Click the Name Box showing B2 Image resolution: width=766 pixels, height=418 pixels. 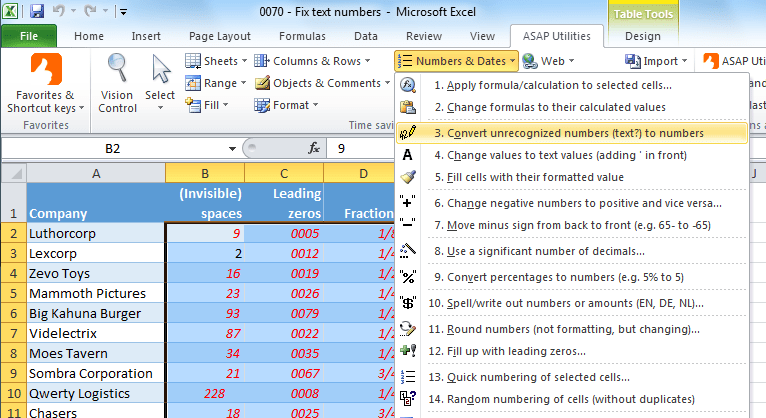112,148
